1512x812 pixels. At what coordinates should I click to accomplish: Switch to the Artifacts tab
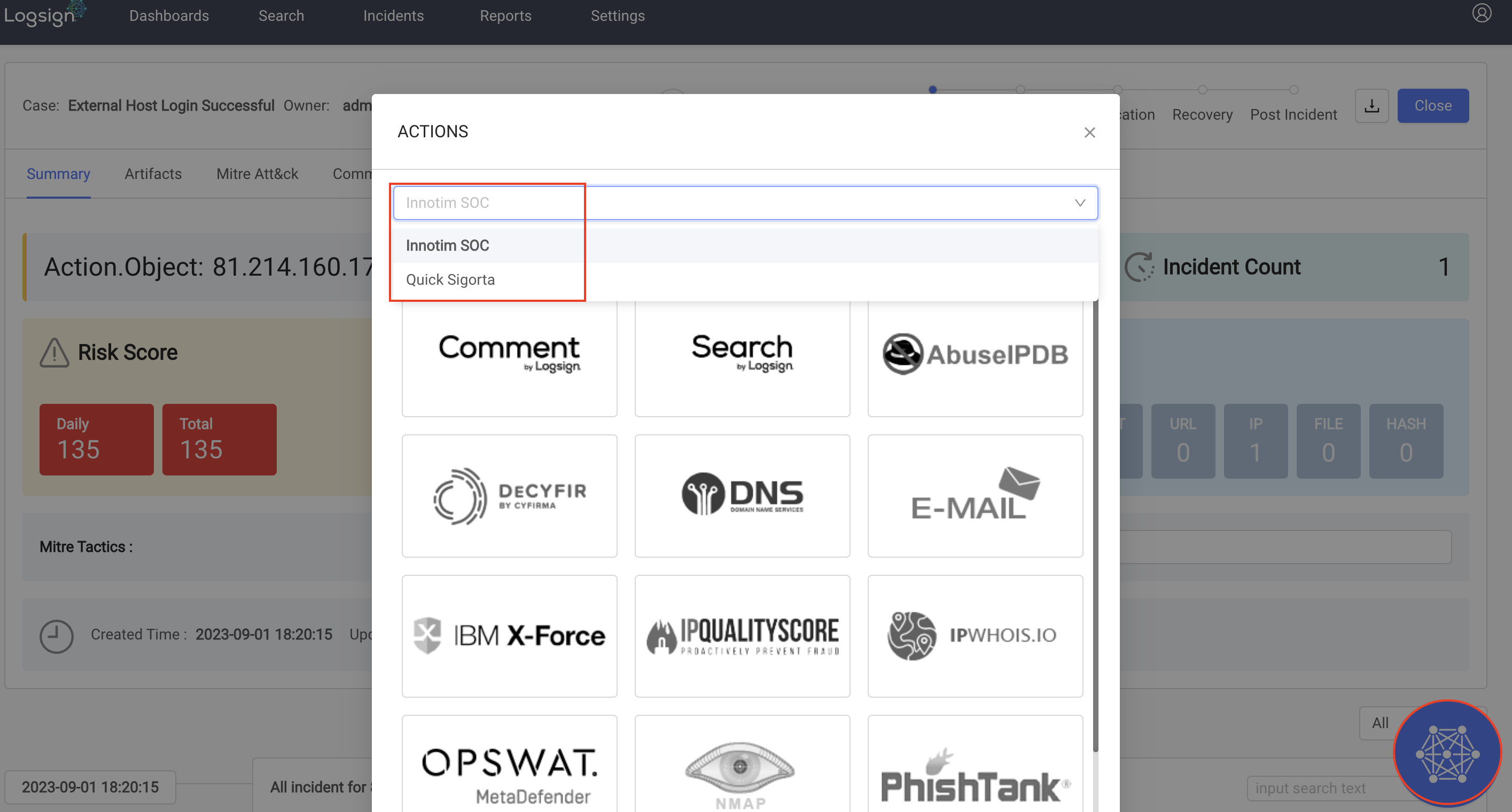(x=153, y=174)
